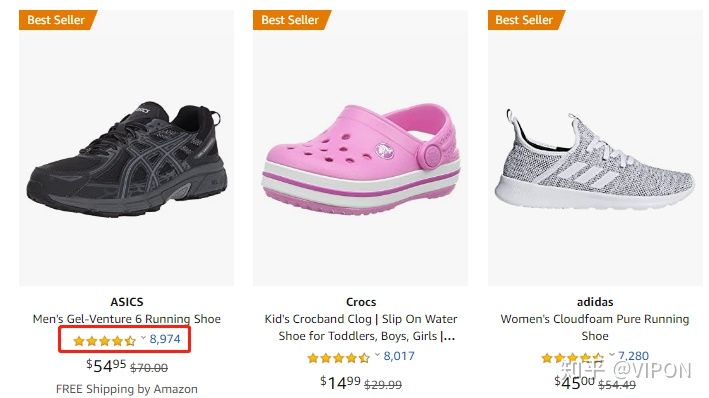Open the 8,974 reviews link
The width and height of the screenshot is (709, 398).
click(165, 339)
